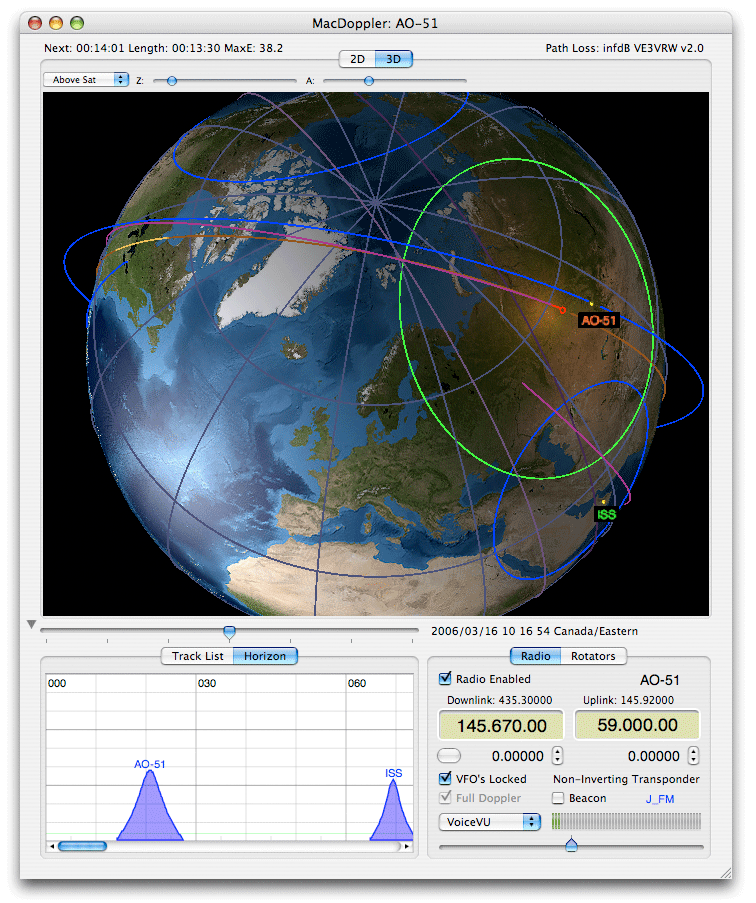The height and width of the screenshot is (903, 756).
Task: Enable the Beacon checkbox
Action: (x=558, y=798)
